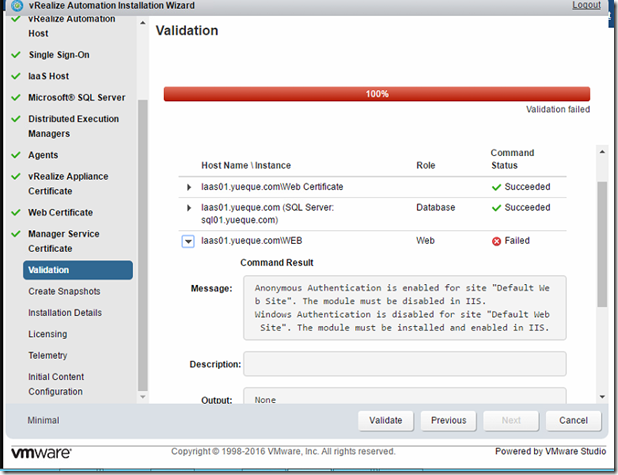
Task: Click the Minimal deployment label
Action: [43, 421]
